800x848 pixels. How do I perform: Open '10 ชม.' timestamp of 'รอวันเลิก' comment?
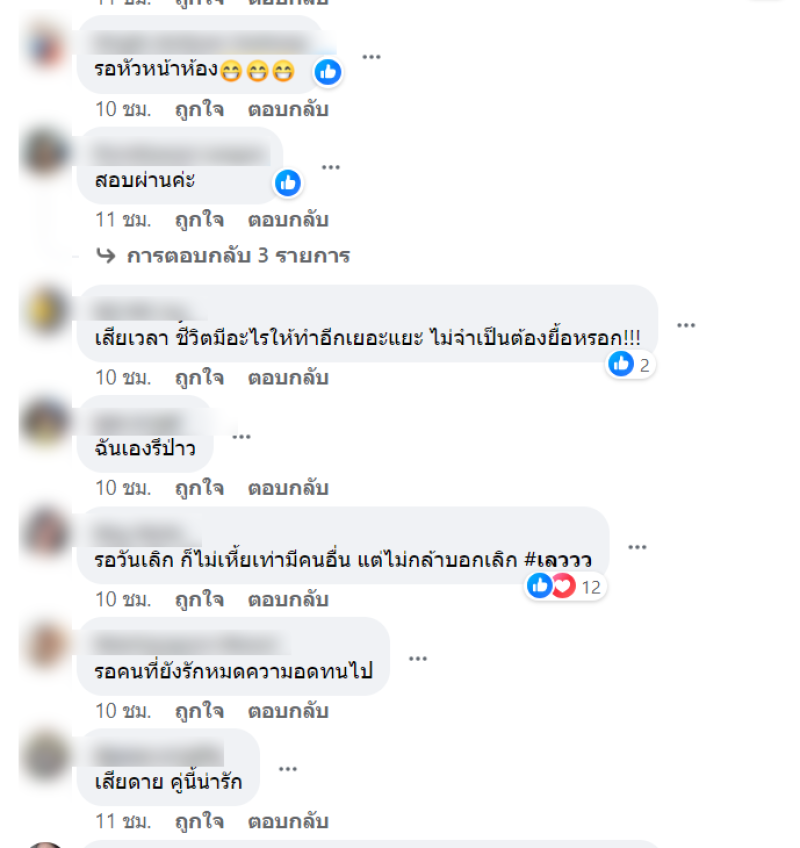(123, 599)
